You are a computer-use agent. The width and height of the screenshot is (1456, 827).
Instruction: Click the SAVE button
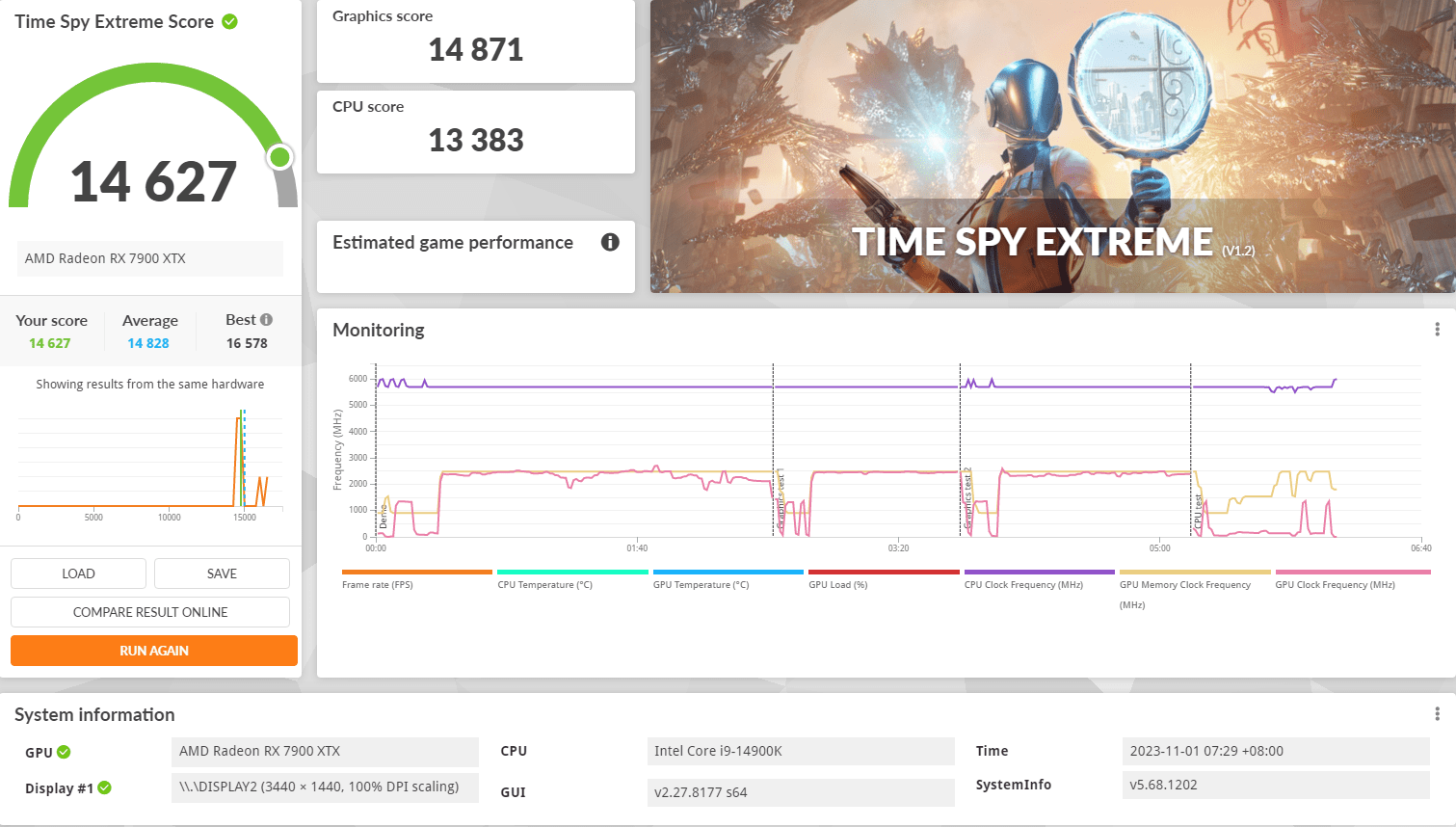(x=222, y=574)
